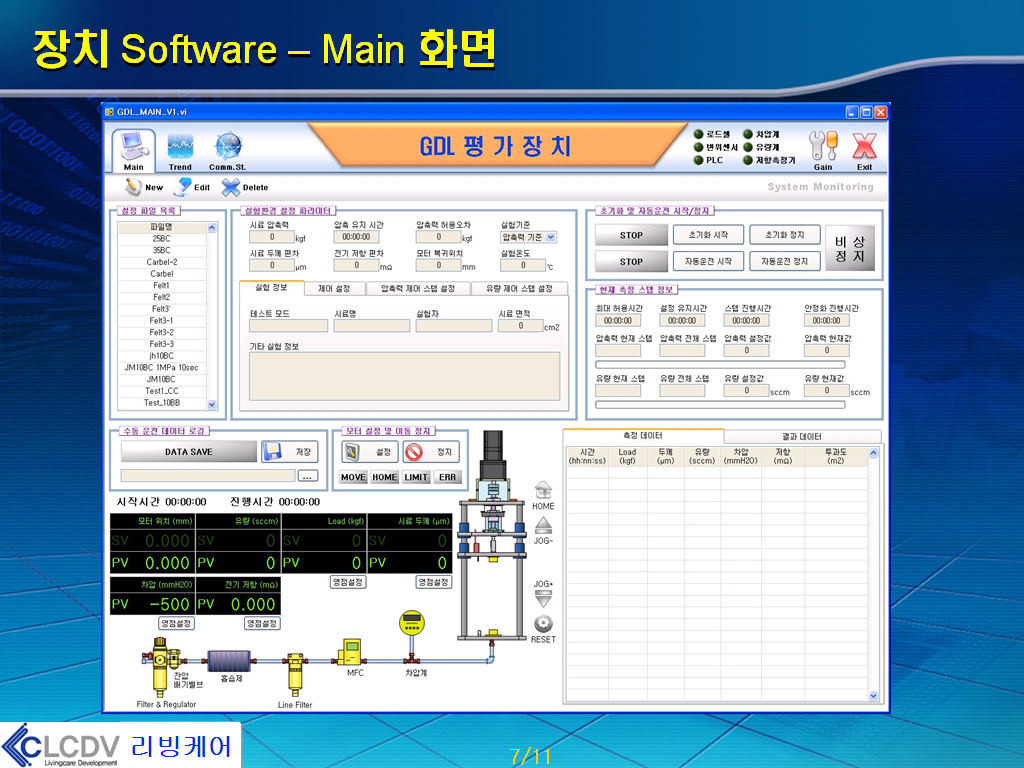1024x768 pixels.
Task: Switch to the 제어 설정 tab
Action: pyautogui.click(x=334, y=288)
